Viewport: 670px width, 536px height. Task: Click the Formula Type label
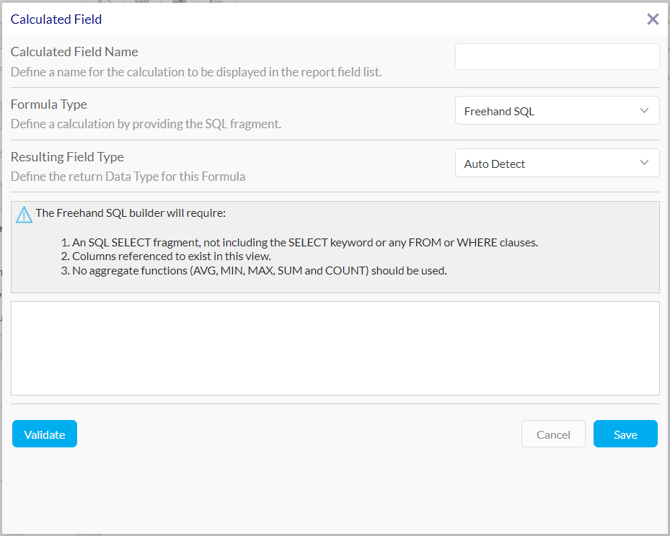[x=49, y=104]
